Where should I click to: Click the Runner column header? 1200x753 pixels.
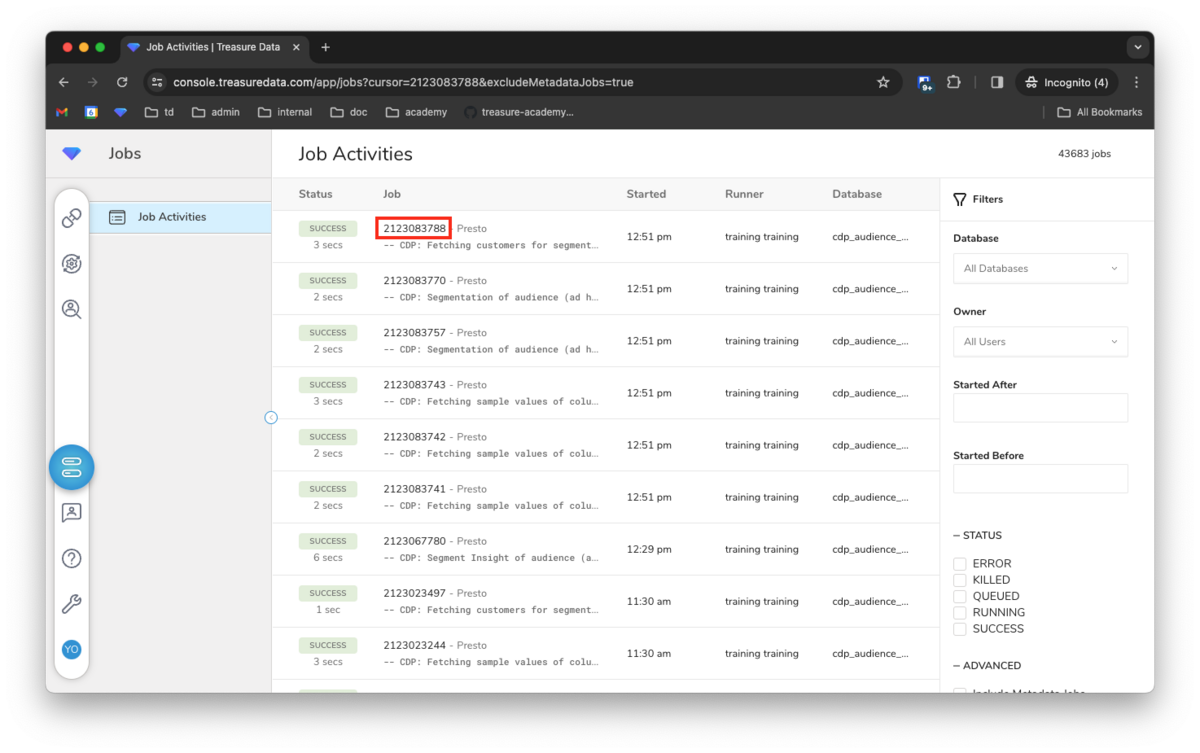[x=744, y=194]
